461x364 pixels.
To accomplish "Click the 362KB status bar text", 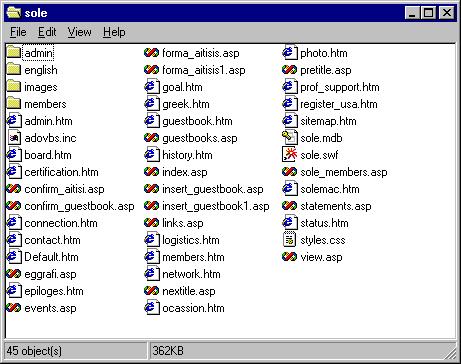I will coord(168,351).
